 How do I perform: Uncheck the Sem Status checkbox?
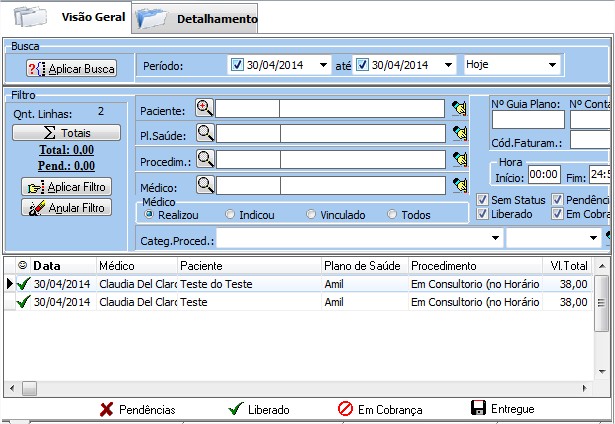pyautogui.click(x=483, y=200)
